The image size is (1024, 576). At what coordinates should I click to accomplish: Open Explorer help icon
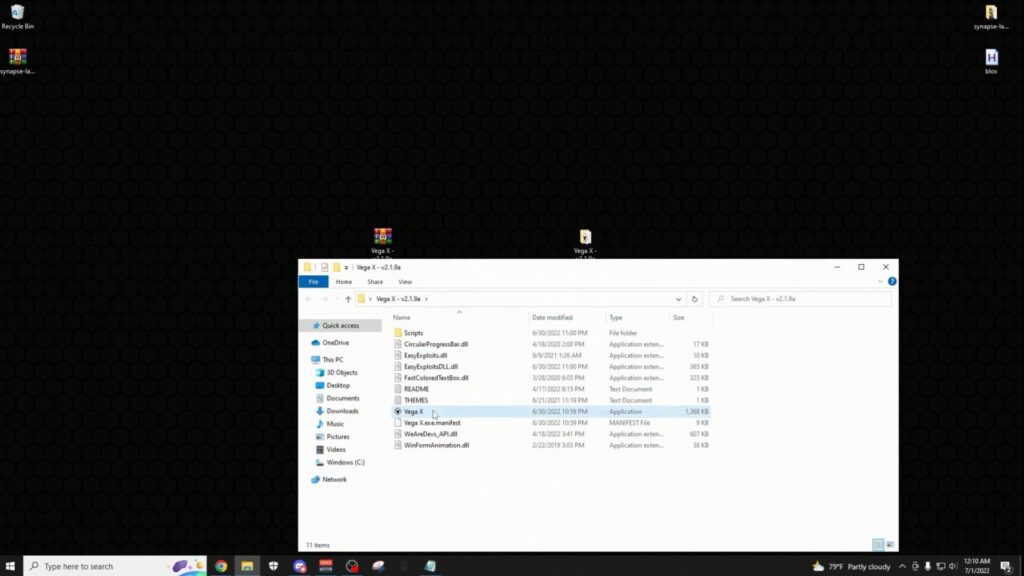point(891,281)
